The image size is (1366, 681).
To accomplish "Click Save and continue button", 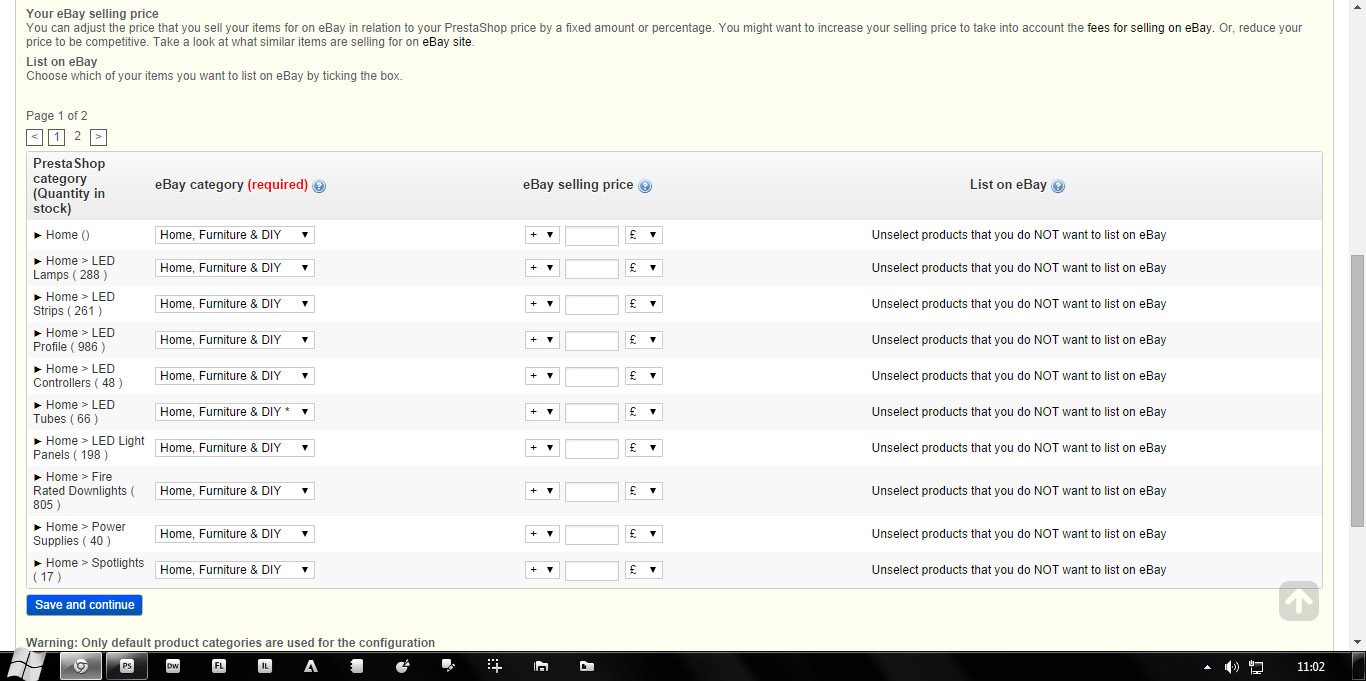I will coord(85,605).
